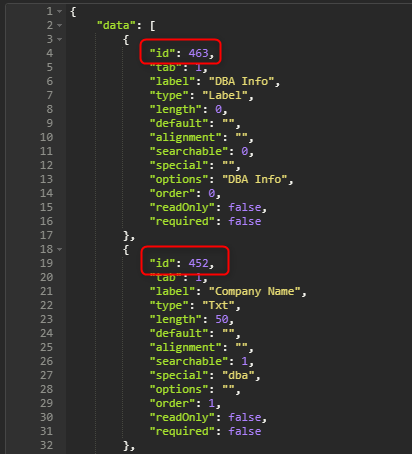Click the id value 452
Image resolution: width=412 pixels, height=454 pixels.
click(x=198, y=263)
